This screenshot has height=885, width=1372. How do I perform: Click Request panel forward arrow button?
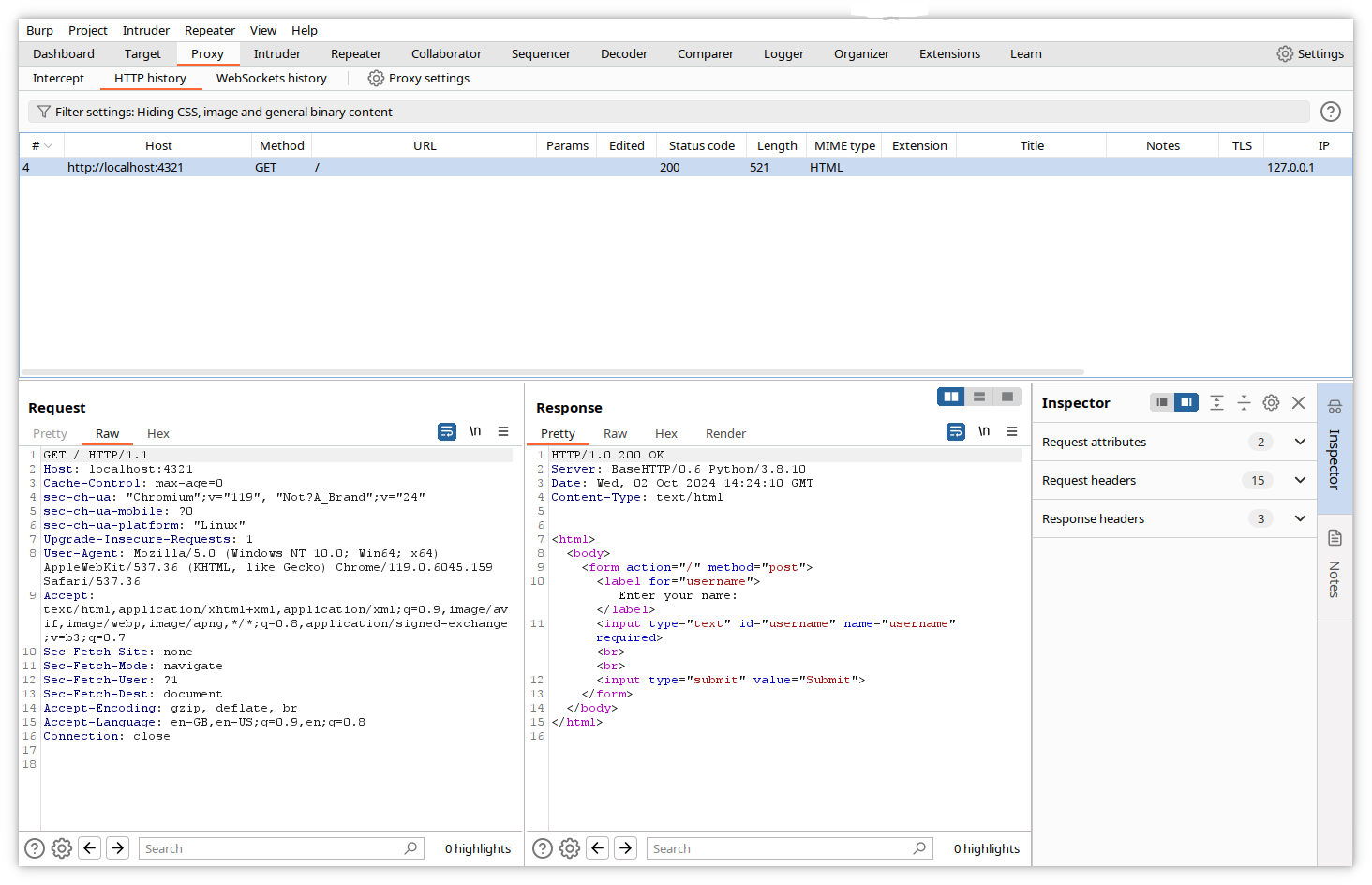(x=118, y=848)
